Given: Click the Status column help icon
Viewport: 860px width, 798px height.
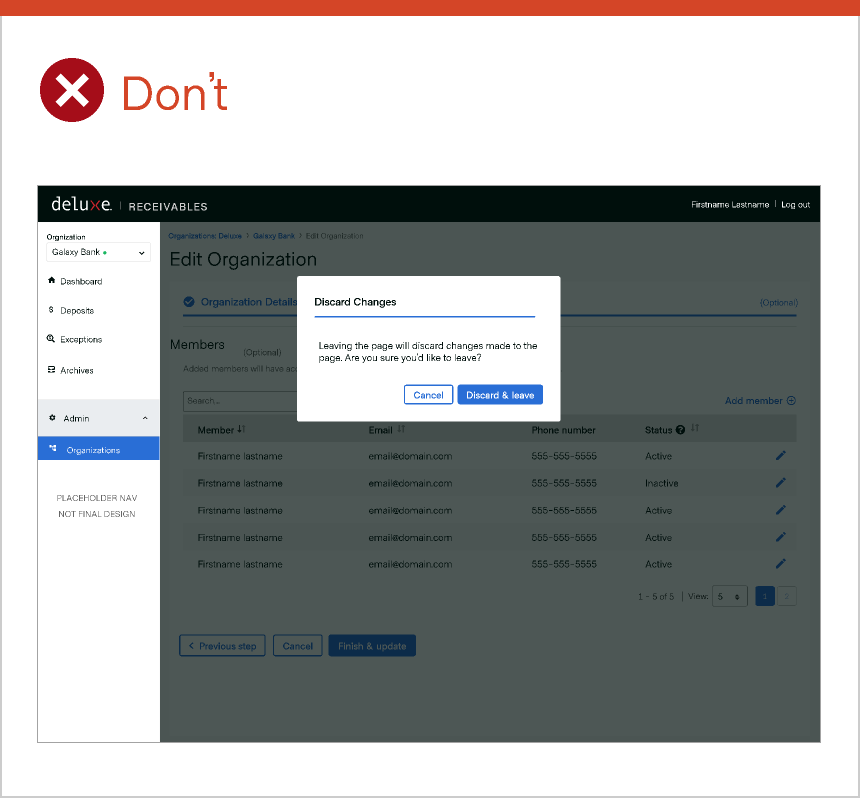Looking at the screenshot, I should [x=680, y=430].
